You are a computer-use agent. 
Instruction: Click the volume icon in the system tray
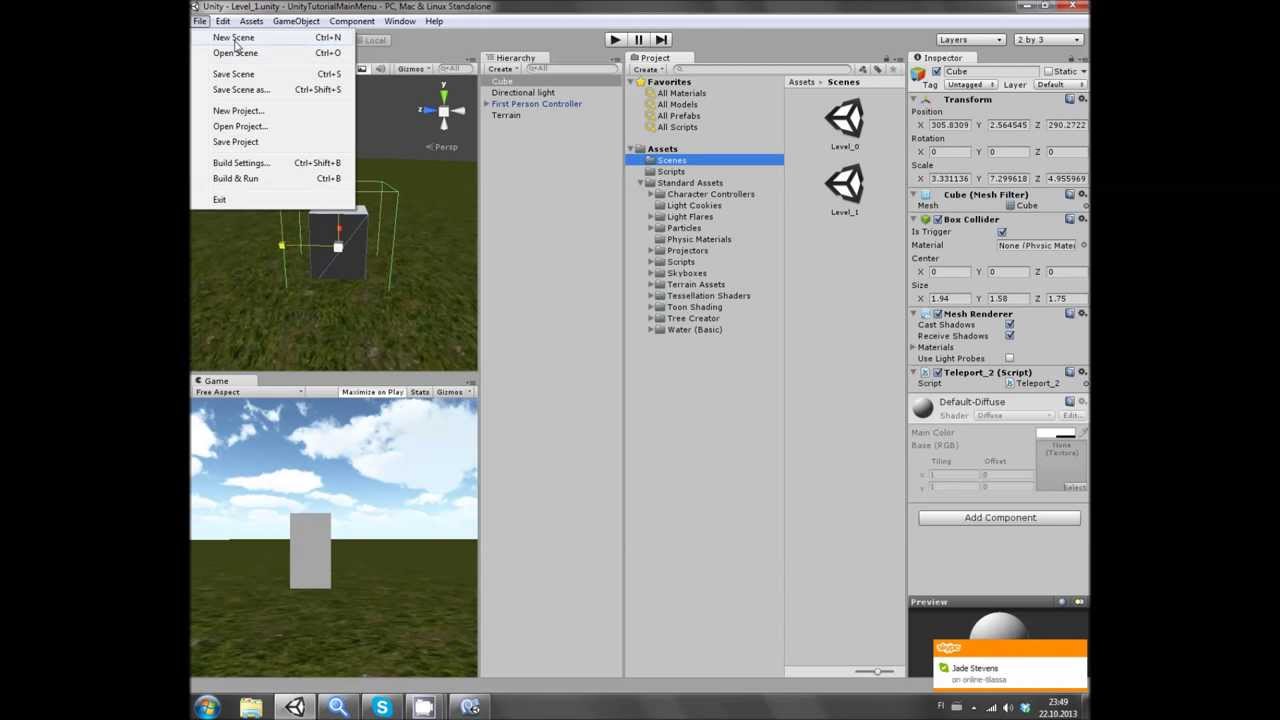tap(1006, 708)
